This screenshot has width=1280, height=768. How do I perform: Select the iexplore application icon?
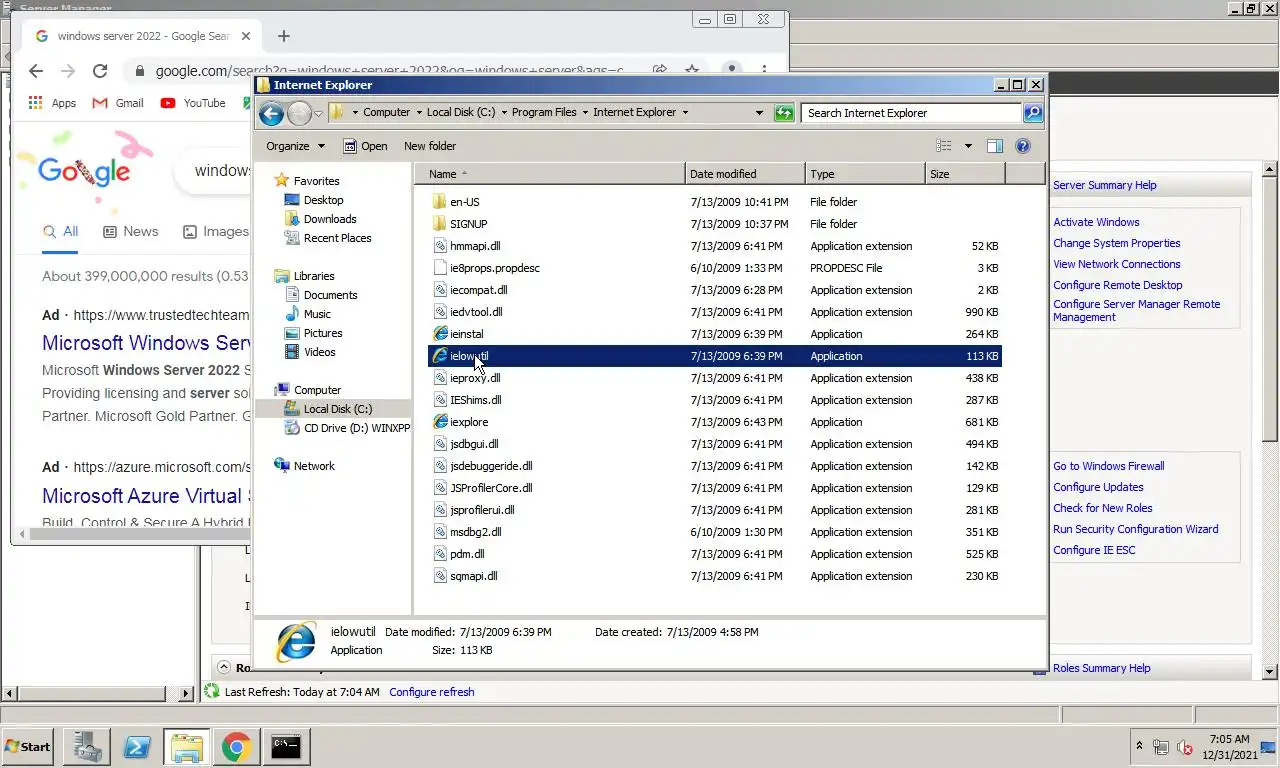coord(440,422)
